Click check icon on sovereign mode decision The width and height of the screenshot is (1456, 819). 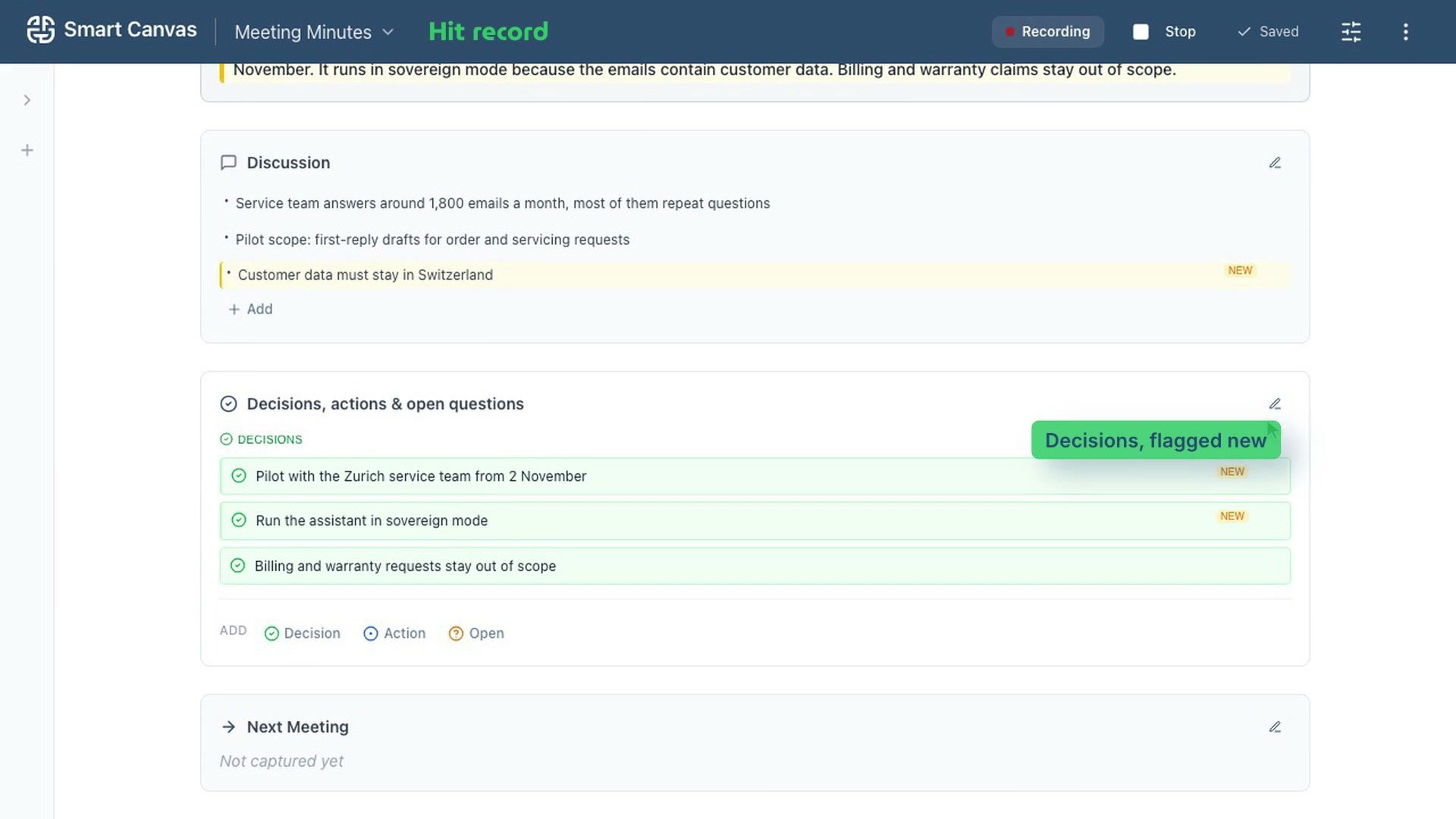pyautogui.click(x=239, y=520)
